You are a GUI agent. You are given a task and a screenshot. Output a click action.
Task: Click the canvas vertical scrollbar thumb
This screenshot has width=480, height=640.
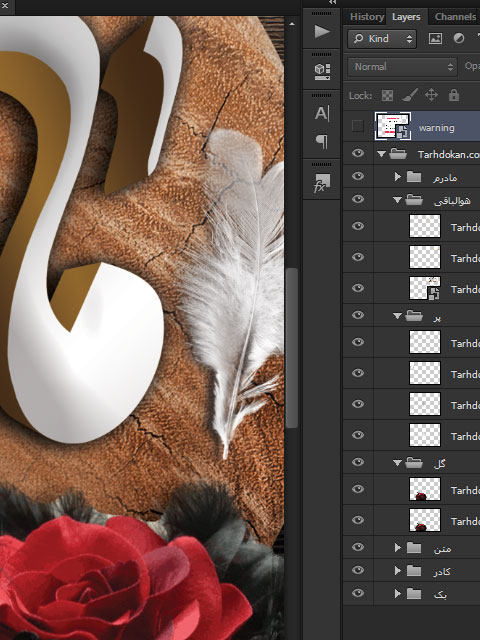coord(291,348)
